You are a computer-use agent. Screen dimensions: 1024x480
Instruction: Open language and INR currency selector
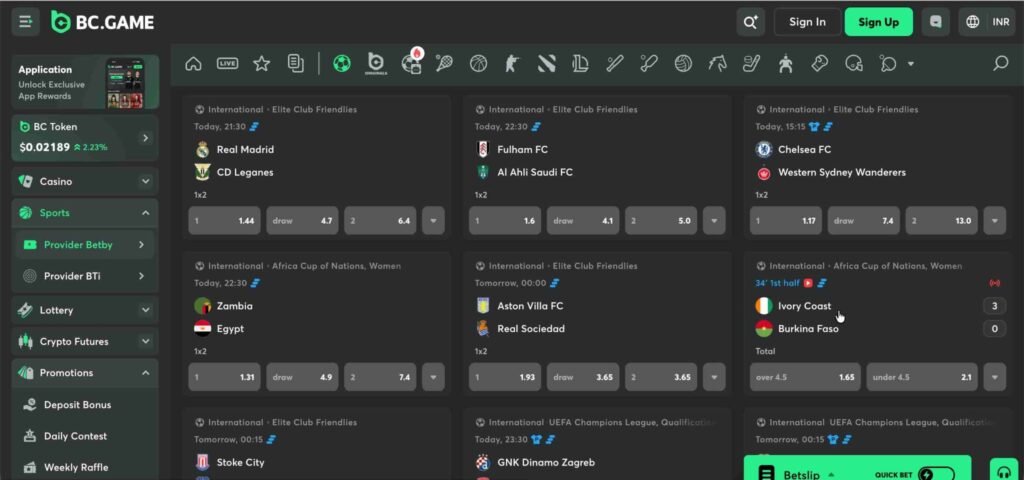987,22
